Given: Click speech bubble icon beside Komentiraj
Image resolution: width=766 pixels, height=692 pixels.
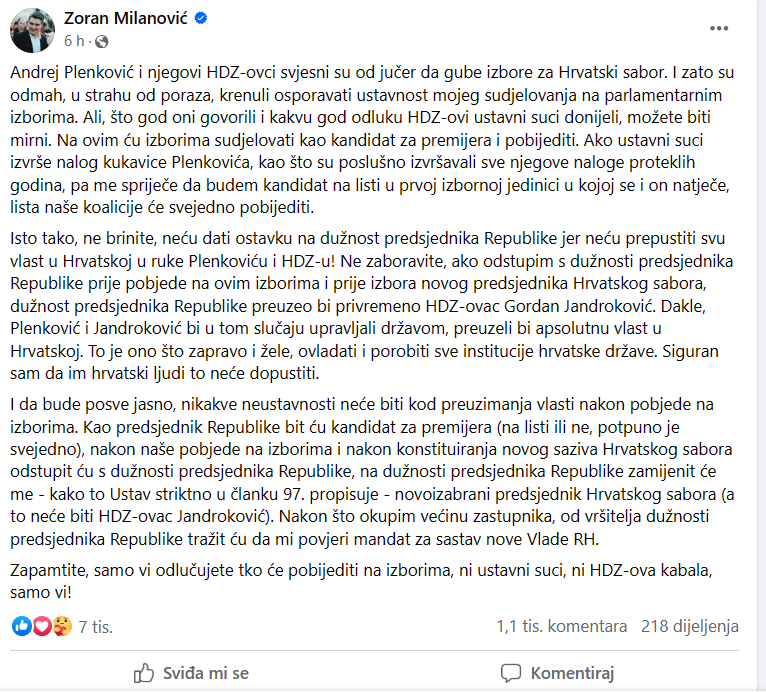Looking at the screenshot, I should click(x=511, y=672).
